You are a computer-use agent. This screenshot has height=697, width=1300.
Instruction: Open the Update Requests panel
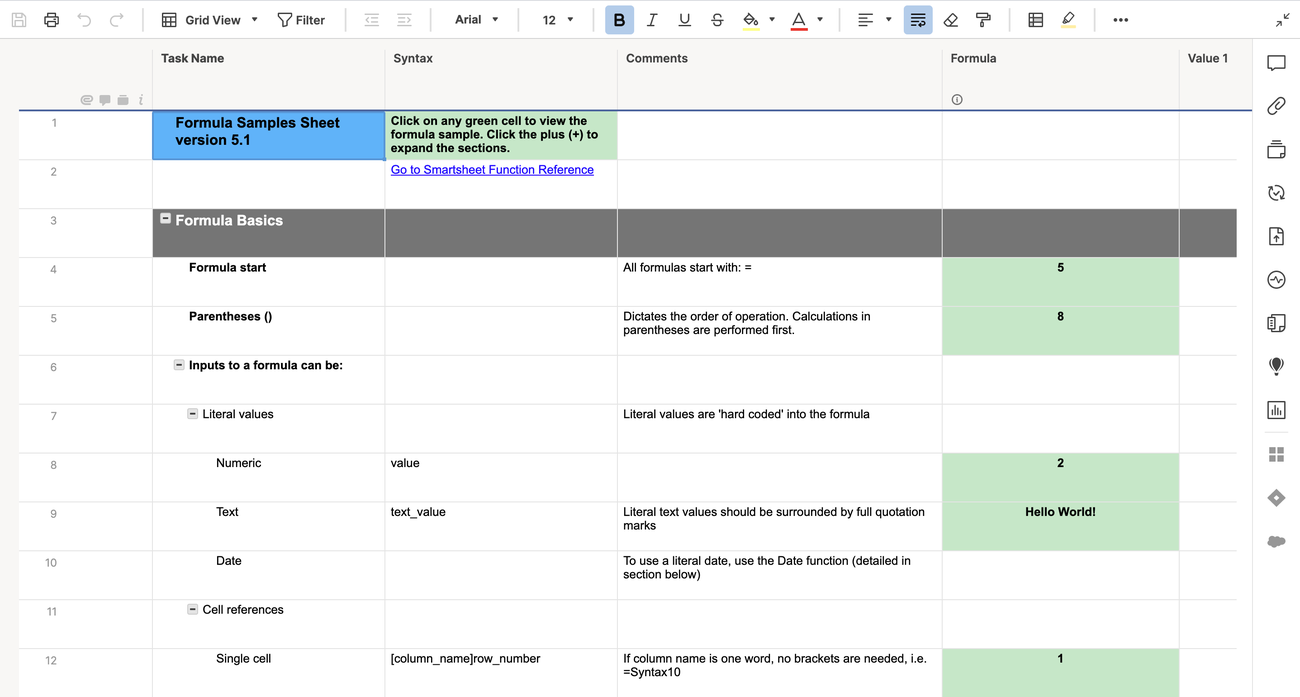tap(1276, 192)
